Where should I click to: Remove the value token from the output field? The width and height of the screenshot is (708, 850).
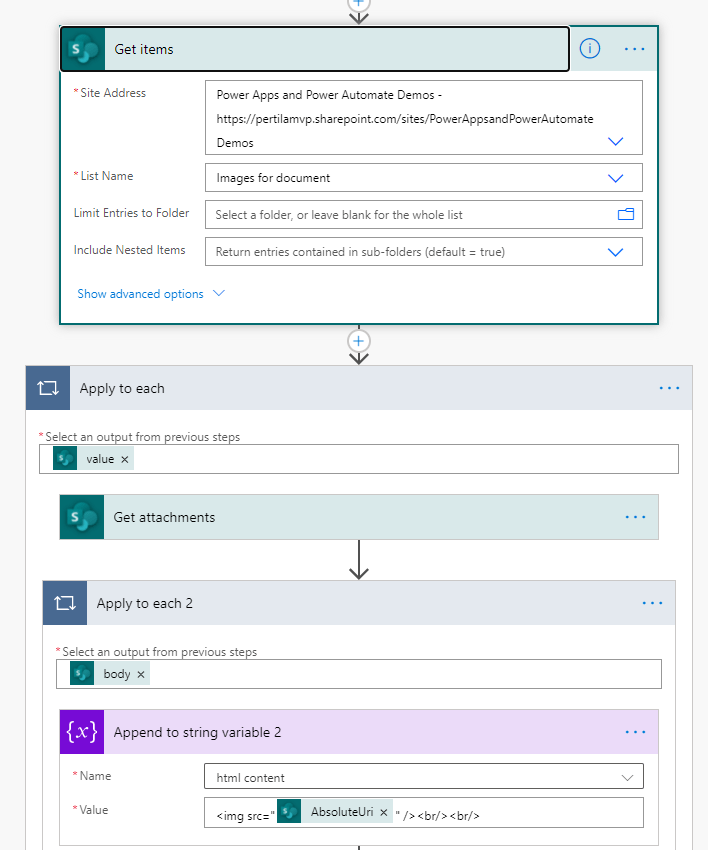click(125, 459)
